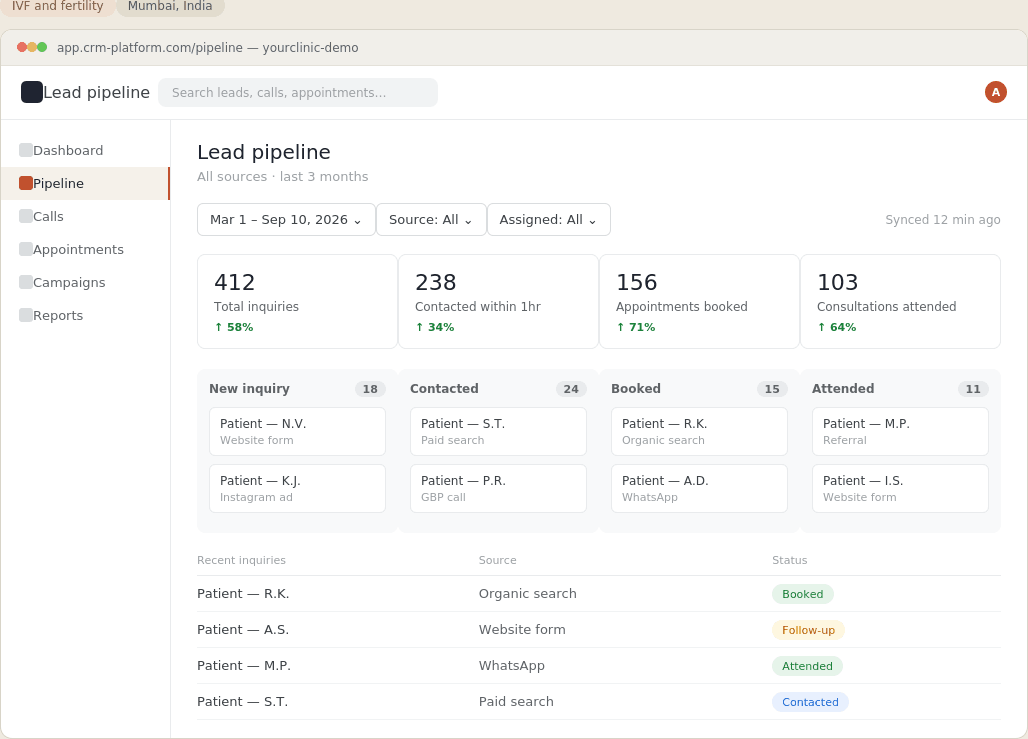Open the 412 Total inquiries card
Screen dimensions: 1028x739
297,302
